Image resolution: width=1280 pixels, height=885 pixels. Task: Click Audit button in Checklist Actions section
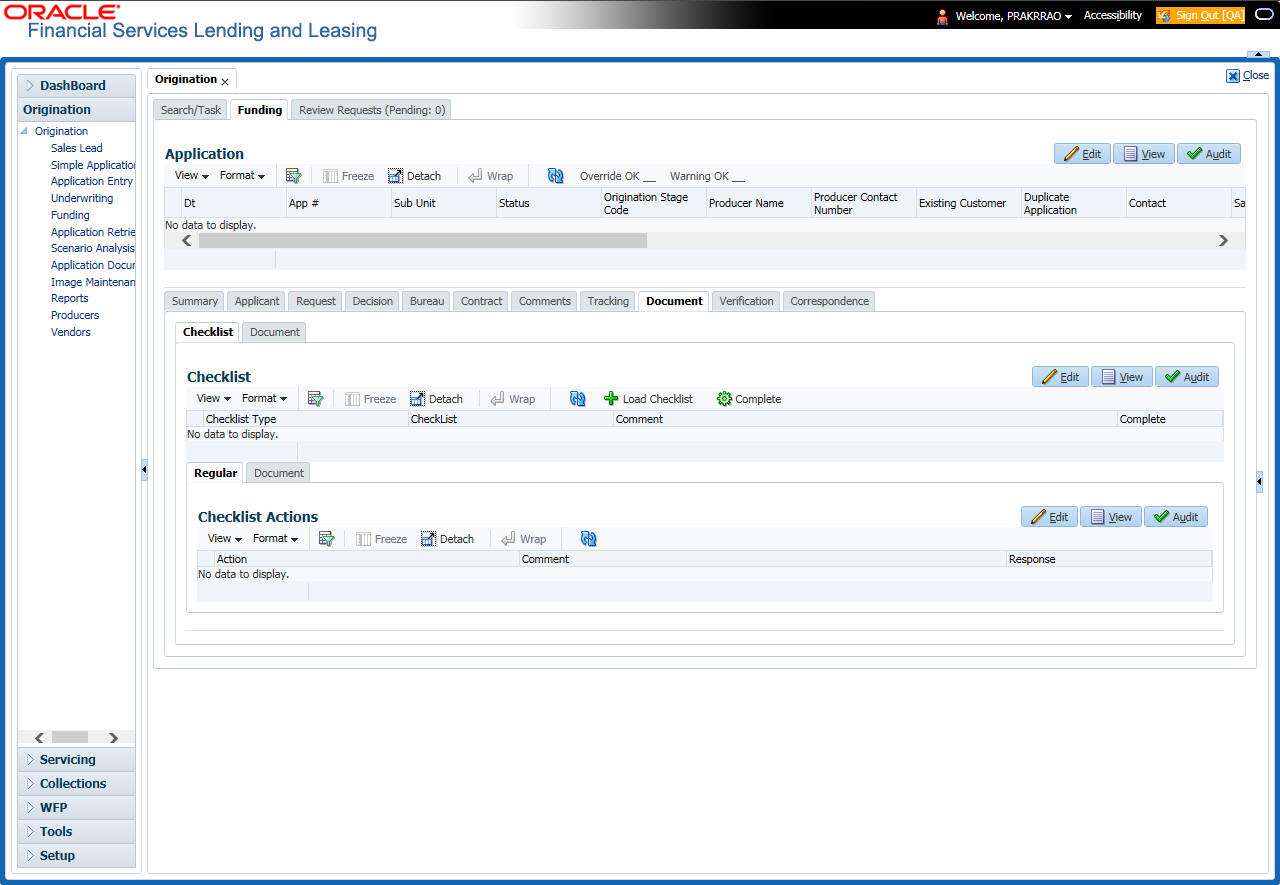point(1176,517)
